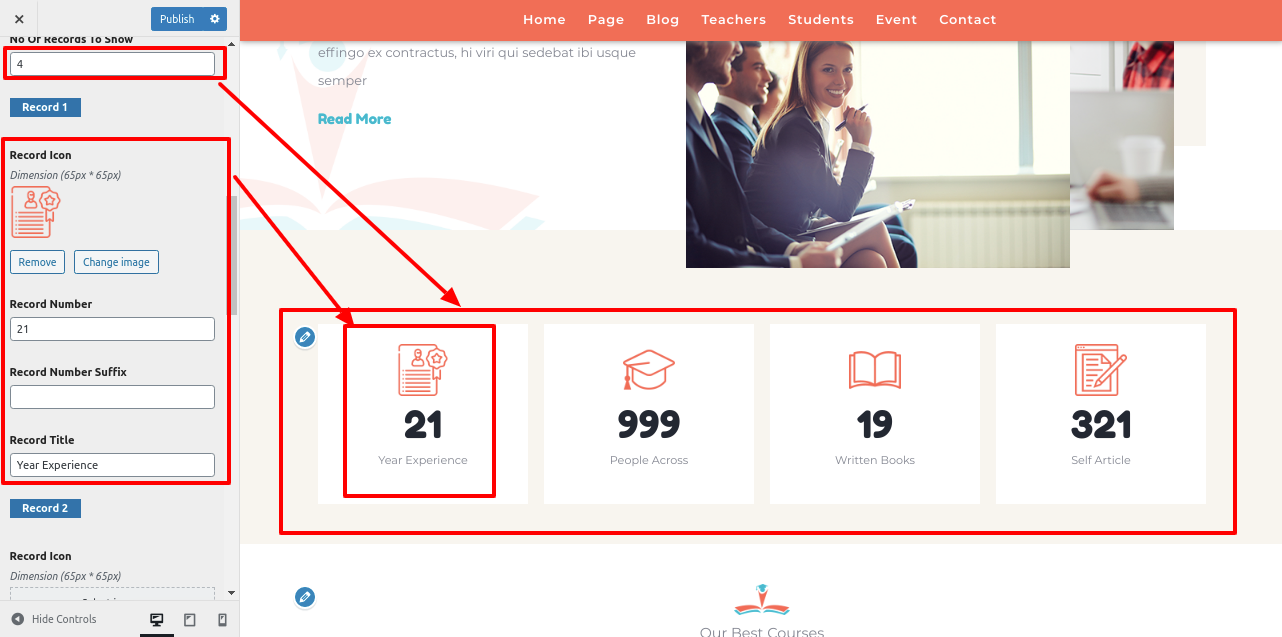The width and height of the screenshot is (1282, 637).
Task: Click the Publish button
Action: [177, 19]
